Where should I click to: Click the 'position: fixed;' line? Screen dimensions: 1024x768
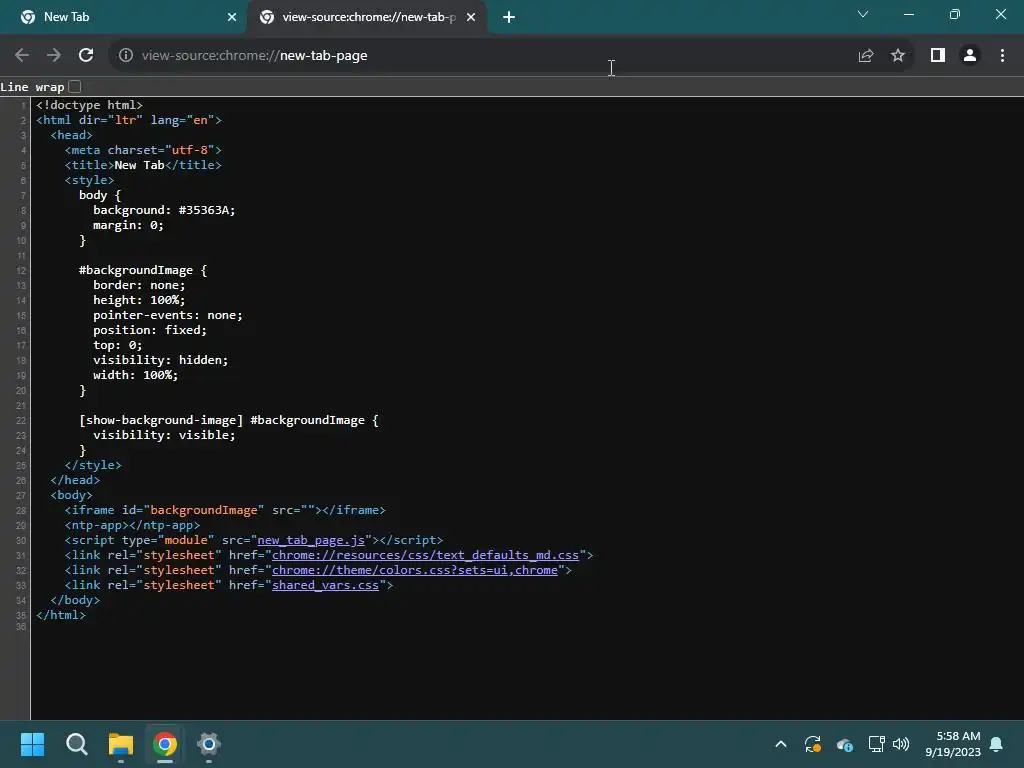[150, 330]
